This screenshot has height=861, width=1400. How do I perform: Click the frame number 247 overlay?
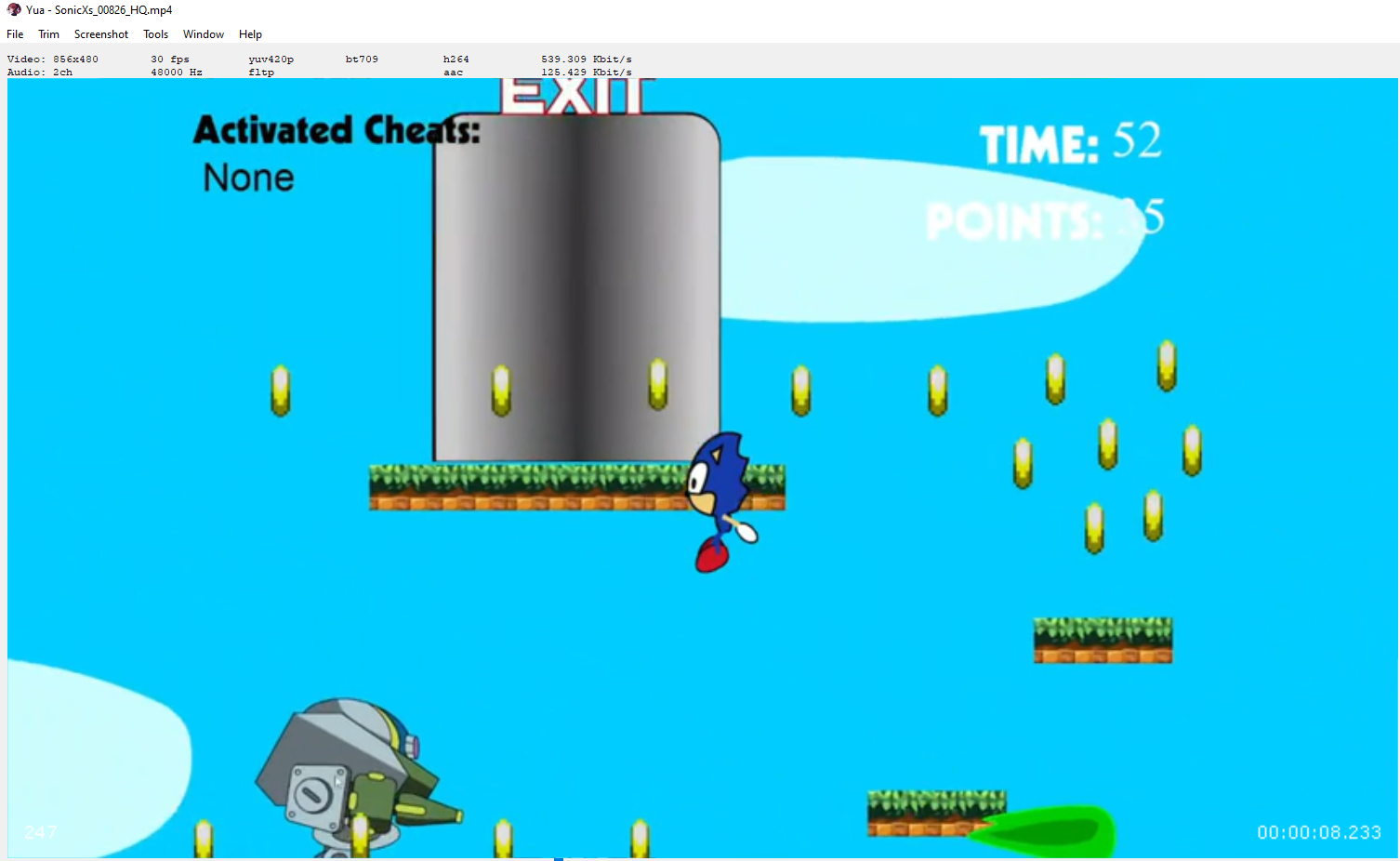point(40,832)
